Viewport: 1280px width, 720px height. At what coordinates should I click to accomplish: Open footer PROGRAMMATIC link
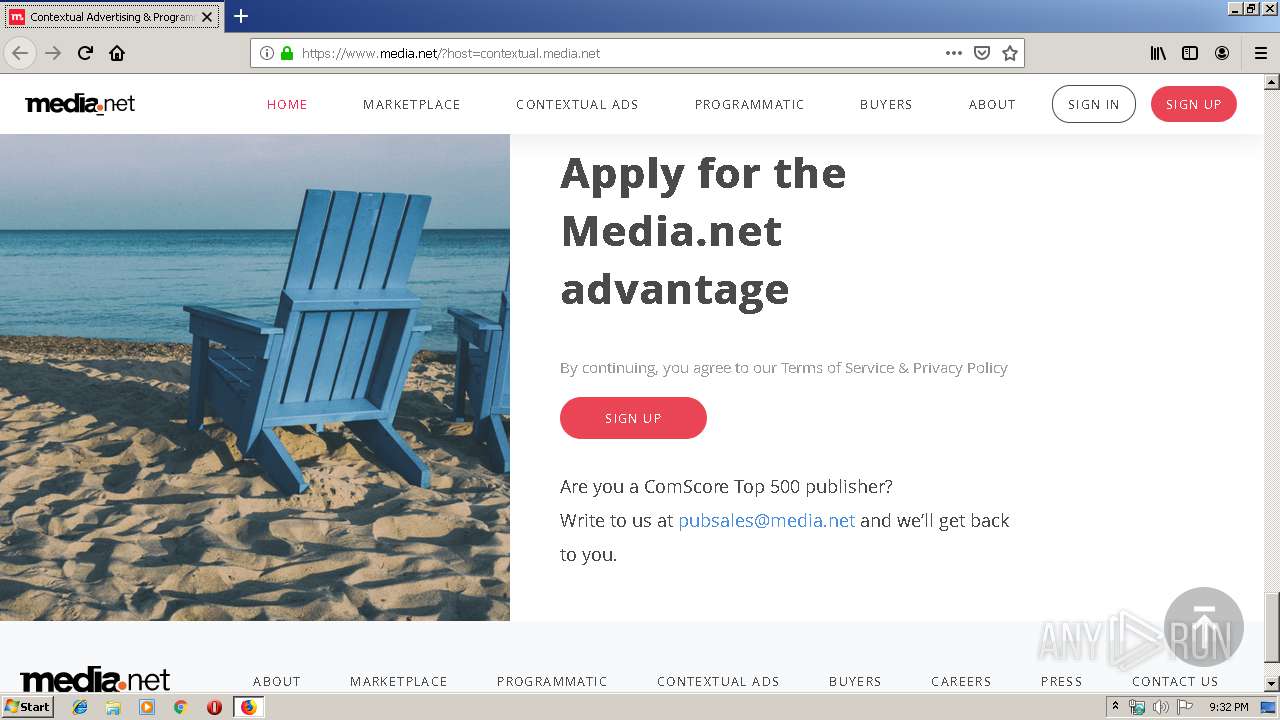coord(552,681)
